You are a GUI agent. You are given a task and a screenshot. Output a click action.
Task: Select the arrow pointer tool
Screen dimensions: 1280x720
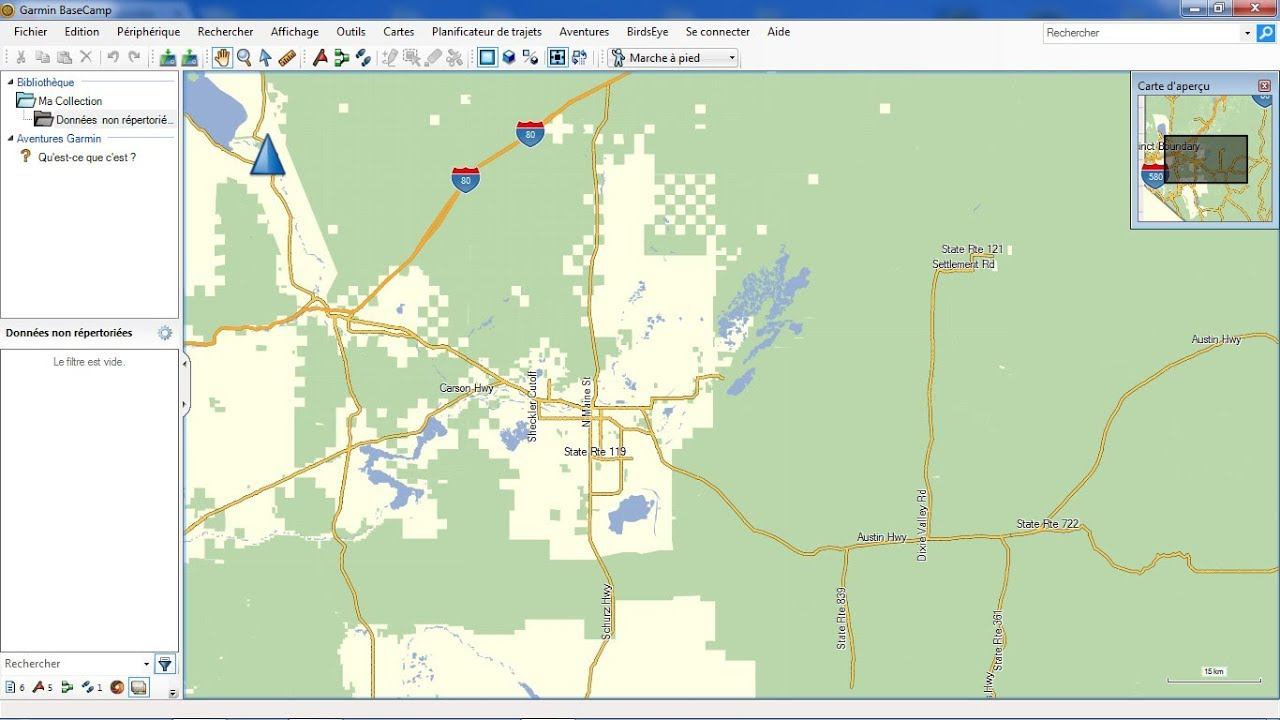point(265,58)
